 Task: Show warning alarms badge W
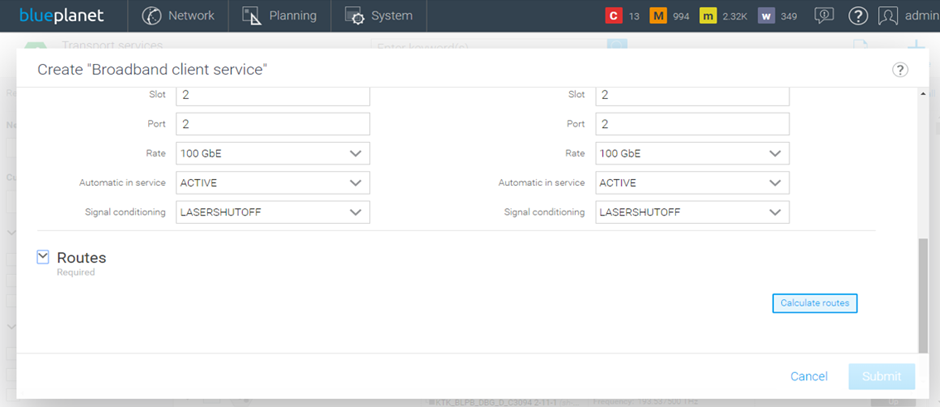(766, 16)
